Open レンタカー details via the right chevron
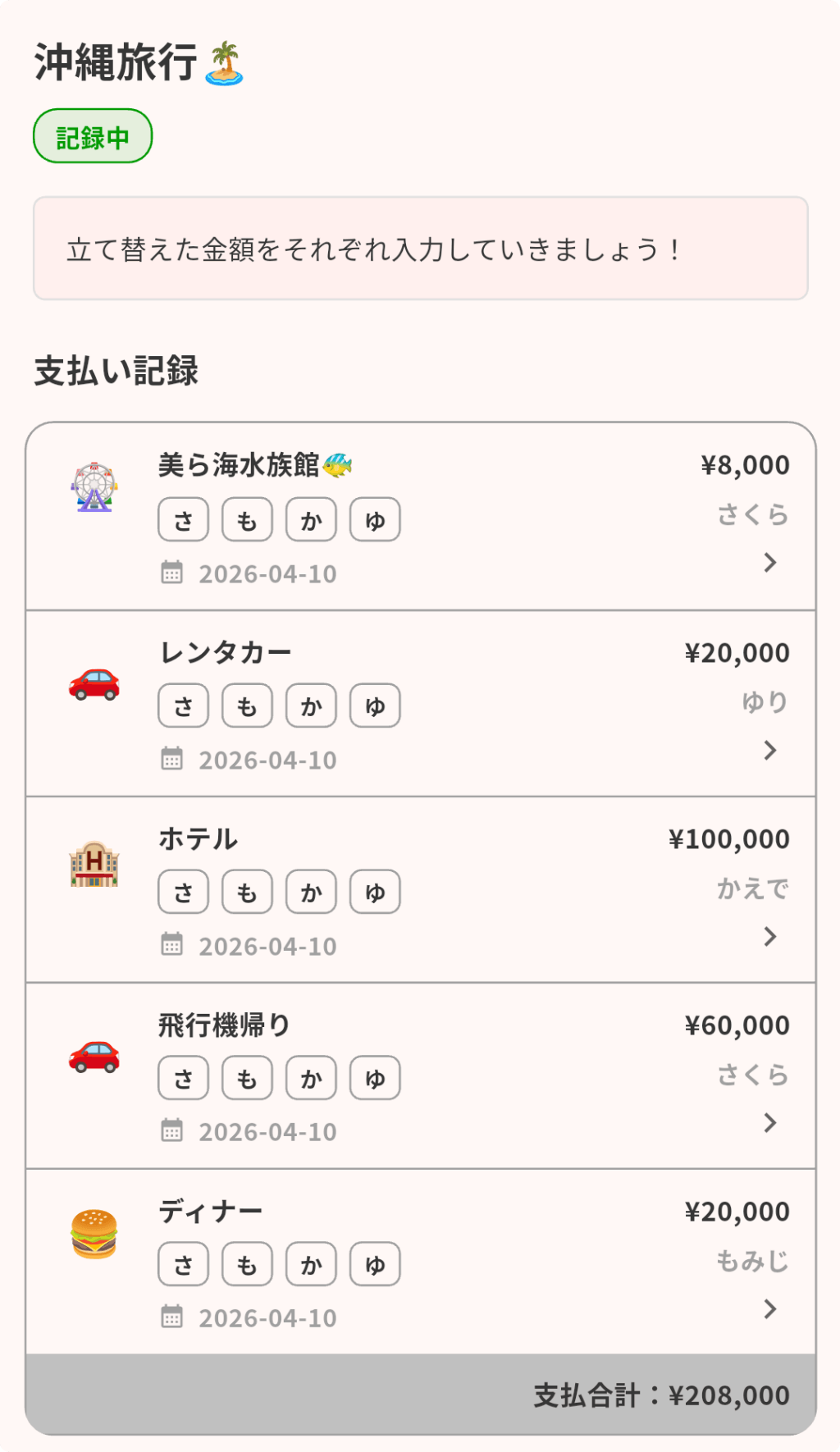Image resolution: width=840 pixels, height=1452 pixels. [x=769, y=750]
